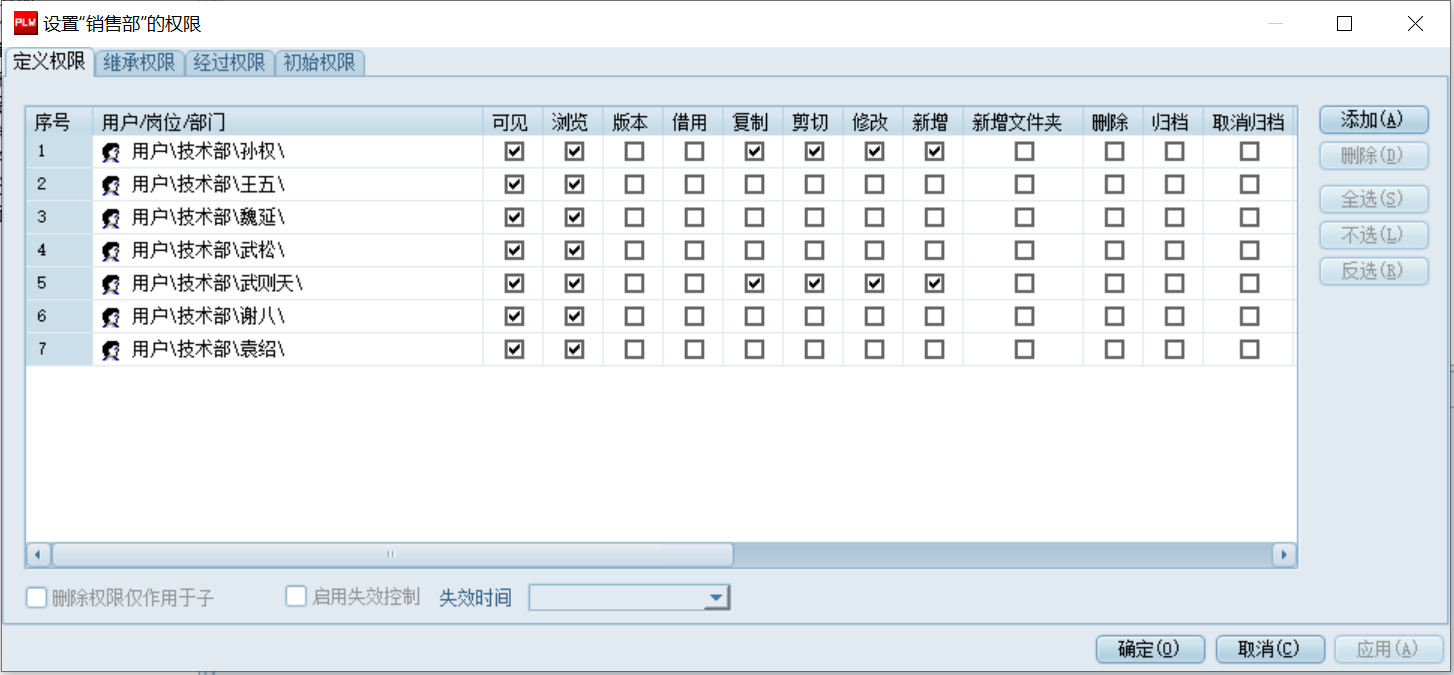Check 删除权限仅作用于子 option
This screenshot has width=1454, height=675.
37,598
